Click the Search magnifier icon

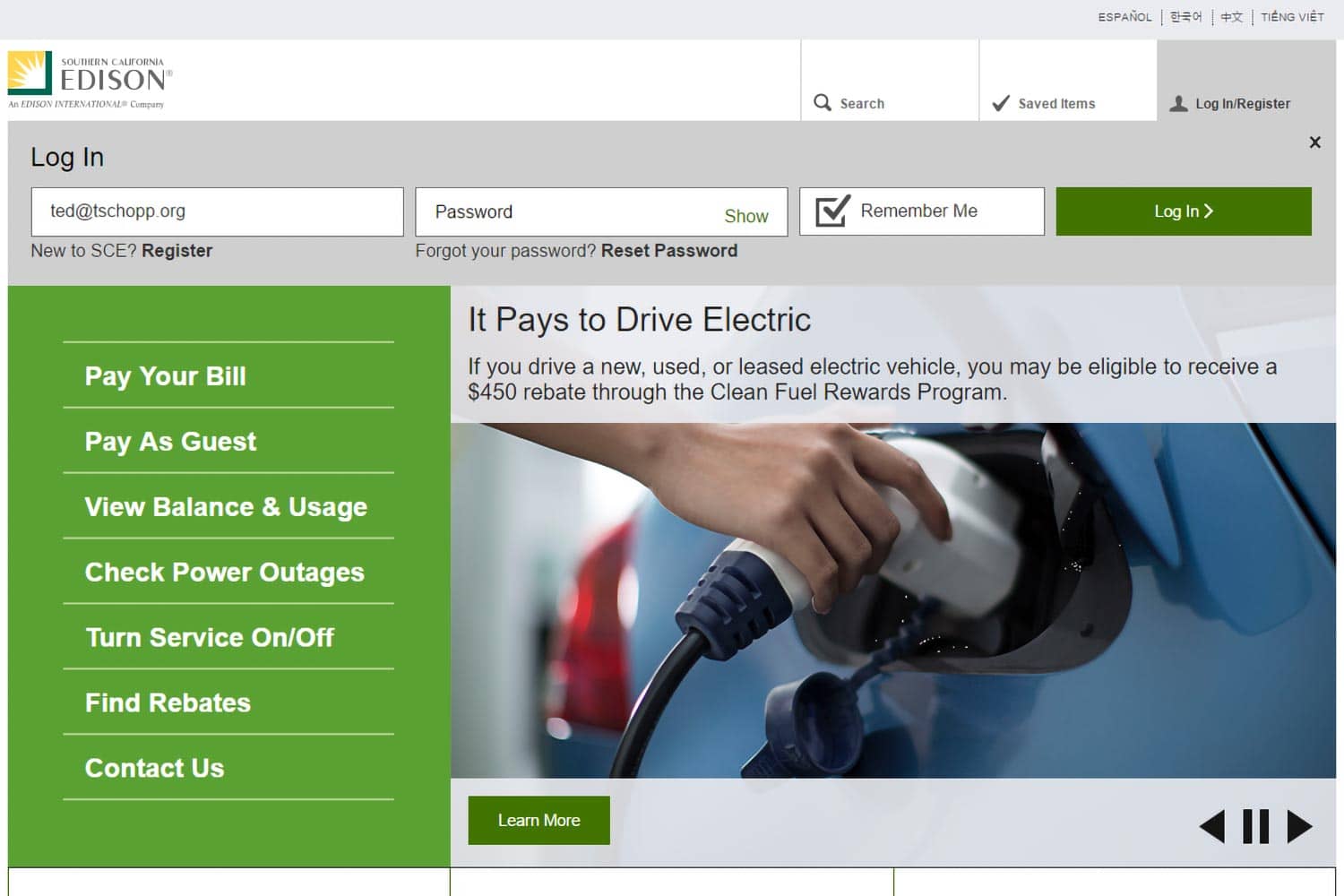(823, 102)
